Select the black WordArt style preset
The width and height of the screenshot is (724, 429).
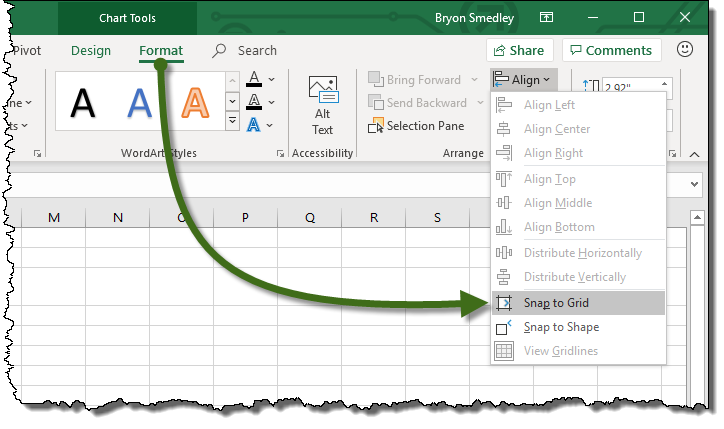[85, 103]
